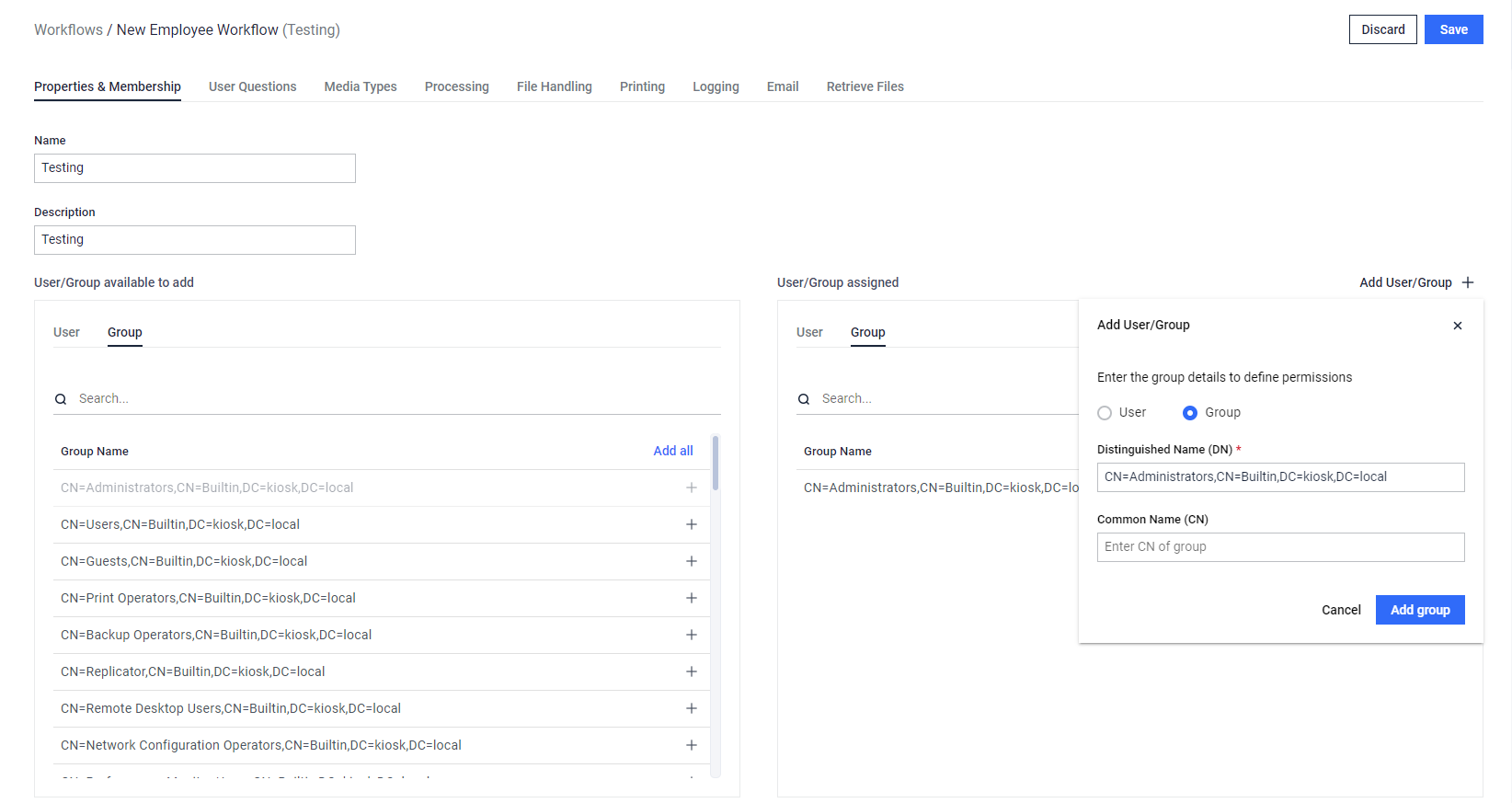This screenshot has height=803, width=1512.
Task: Go to the Processing tab
Action: coord(457,86)
